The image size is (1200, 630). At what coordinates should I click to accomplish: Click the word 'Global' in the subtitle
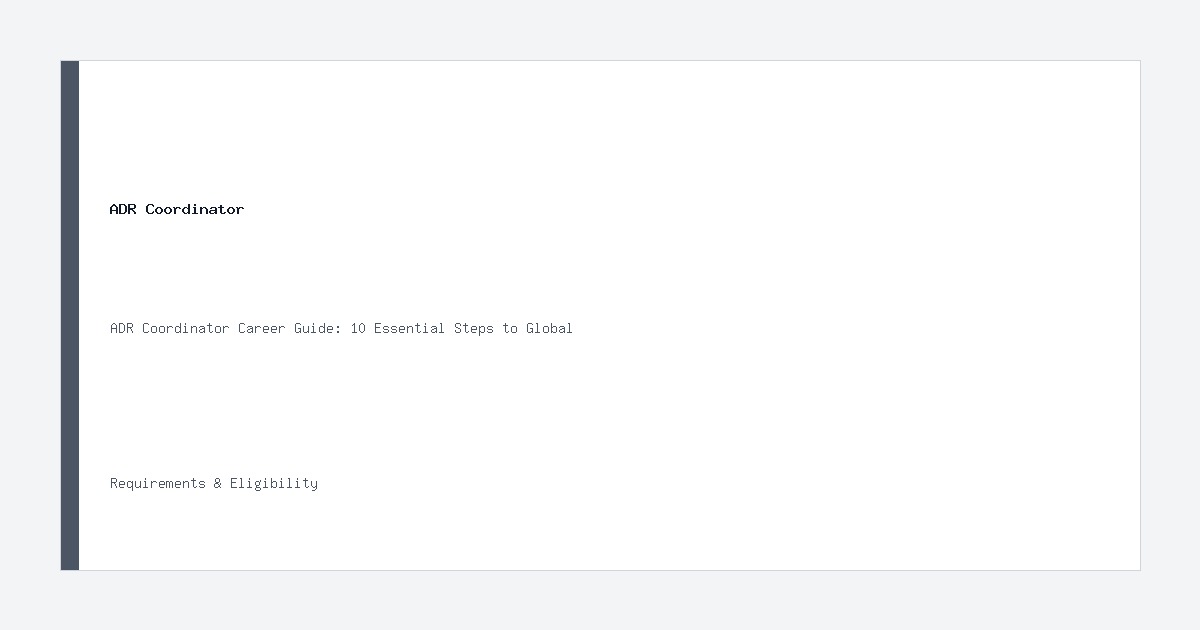pyautogui.click(x=549, y=328)
